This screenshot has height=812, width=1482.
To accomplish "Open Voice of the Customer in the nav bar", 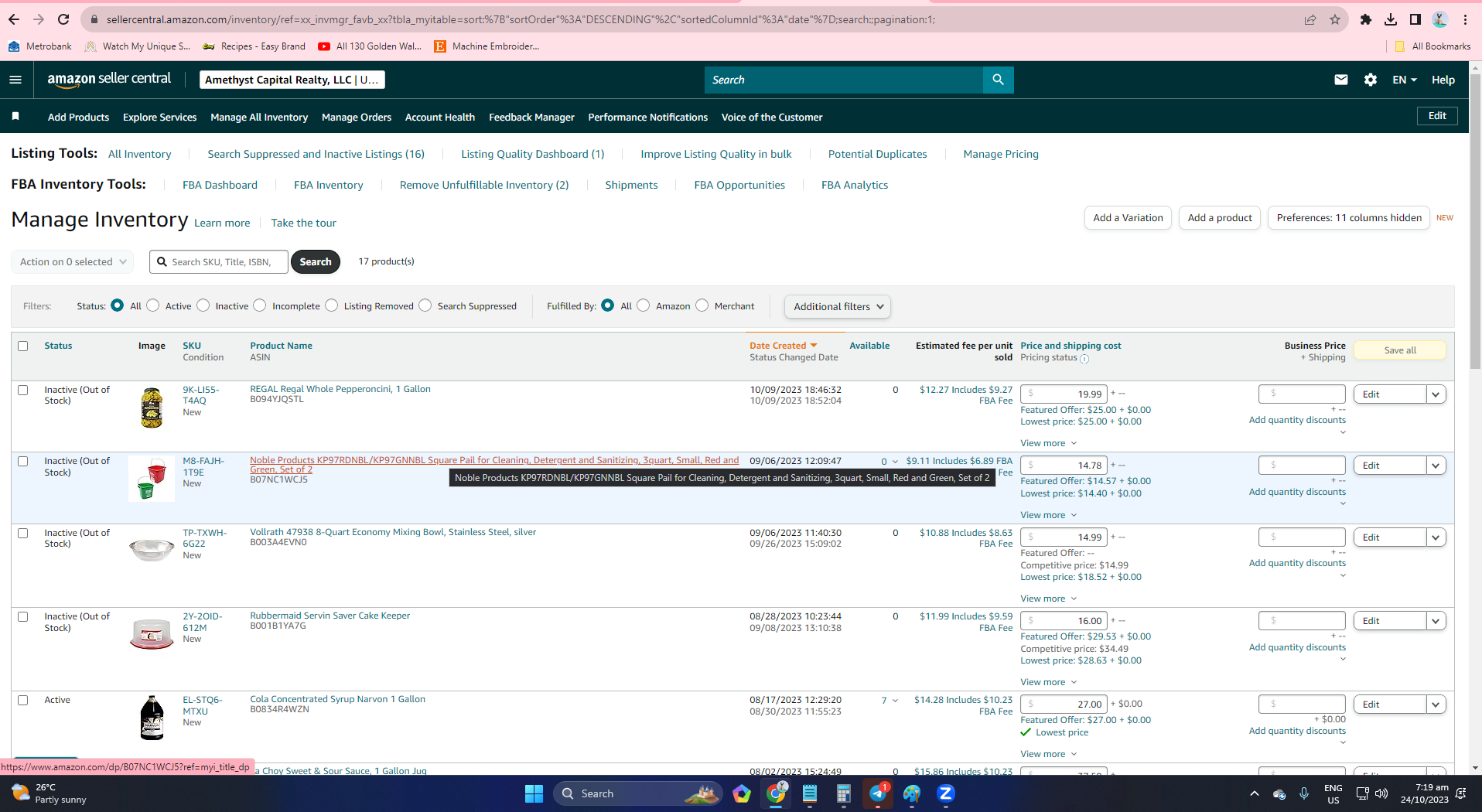I will pos(772,117).
